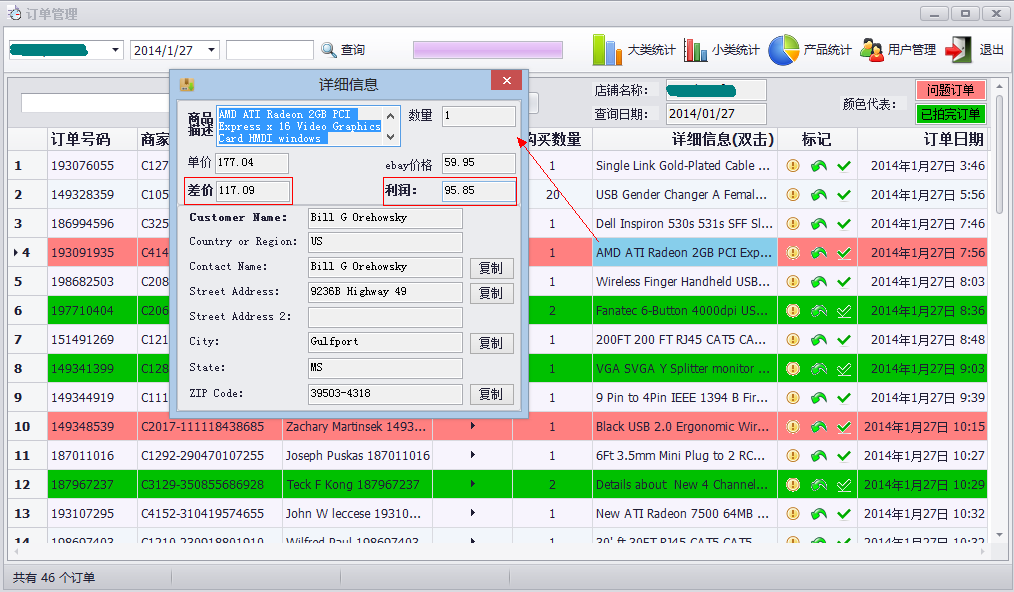
Task: Close the 详细信息 dialog
Action: pos(506,81)
